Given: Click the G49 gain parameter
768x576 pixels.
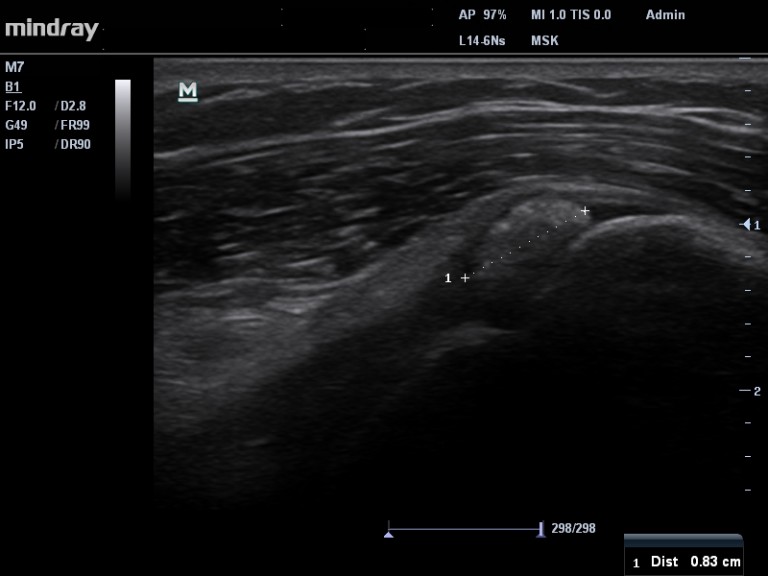Looking at the screenshot, I should coord(16,125).
